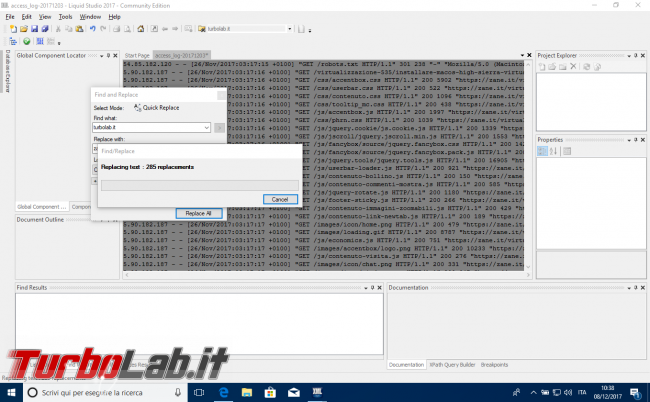The height and width of the screenshot is (402, 650).
Task: Open Properties panel options arrow
Action: (629, 140)
